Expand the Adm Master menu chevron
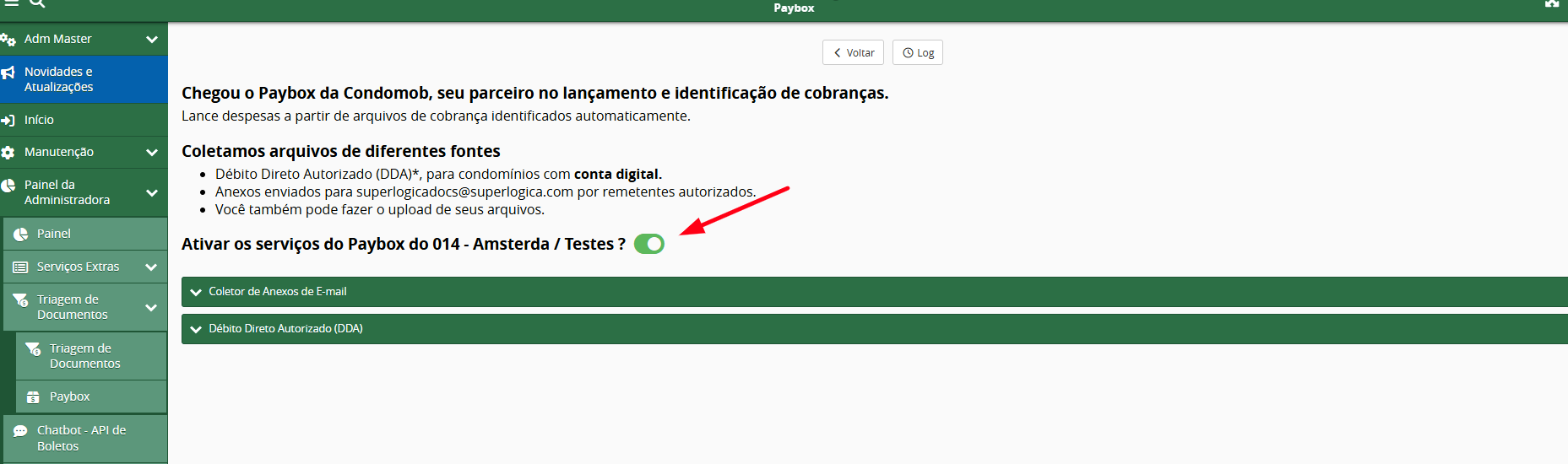Viewport: 1568px width, 464px height. tap(152, 40)
